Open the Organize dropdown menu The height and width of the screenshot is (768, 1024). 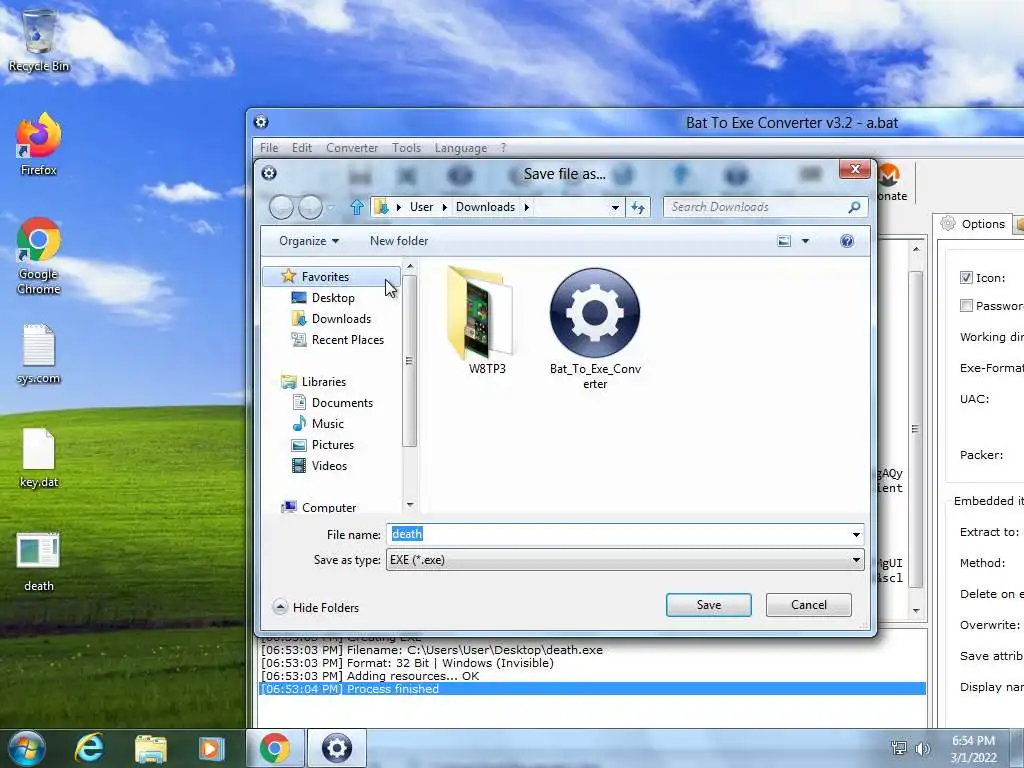309,241
